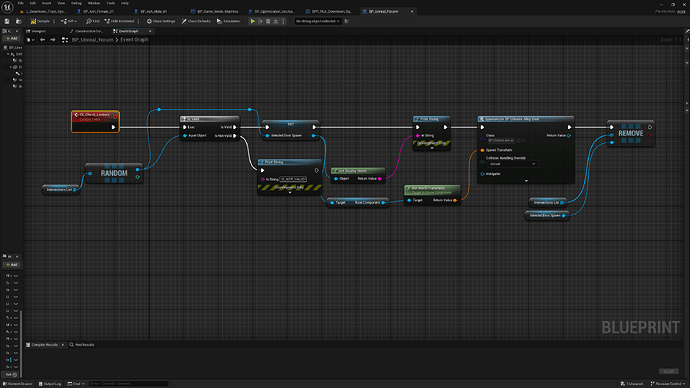Edit the In String field of Print String
Viewport: 690px width, 388px height.
pyautogui.click(x=293, y=179)
